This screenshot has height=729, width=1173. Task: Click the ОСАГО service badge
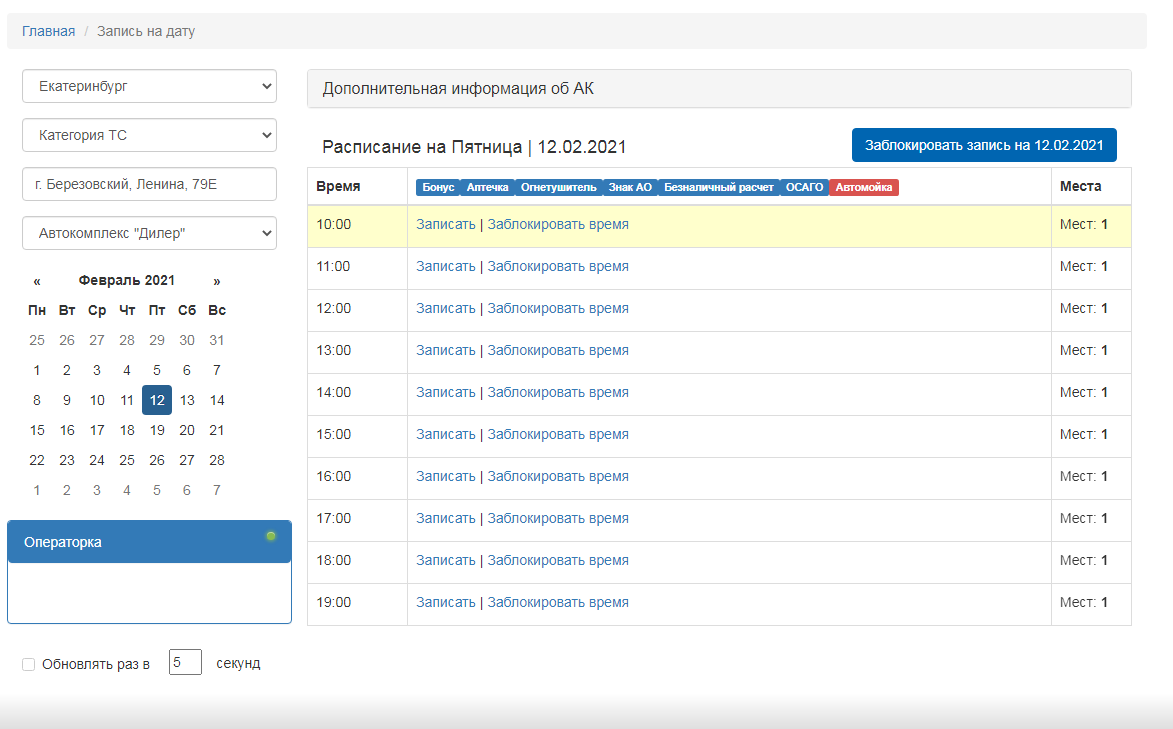click(x=804, y=187)
